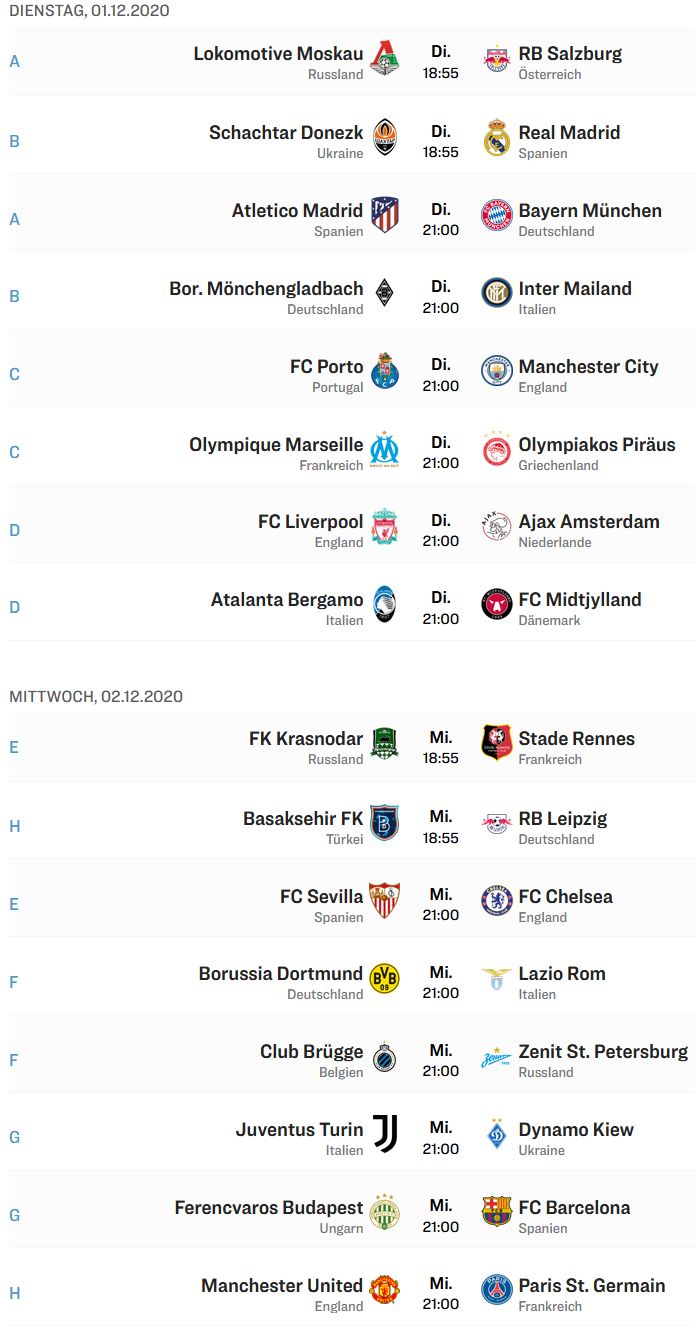
Task: Click the Borussia Dortmund BVB logo
Action: click(385, 979)
